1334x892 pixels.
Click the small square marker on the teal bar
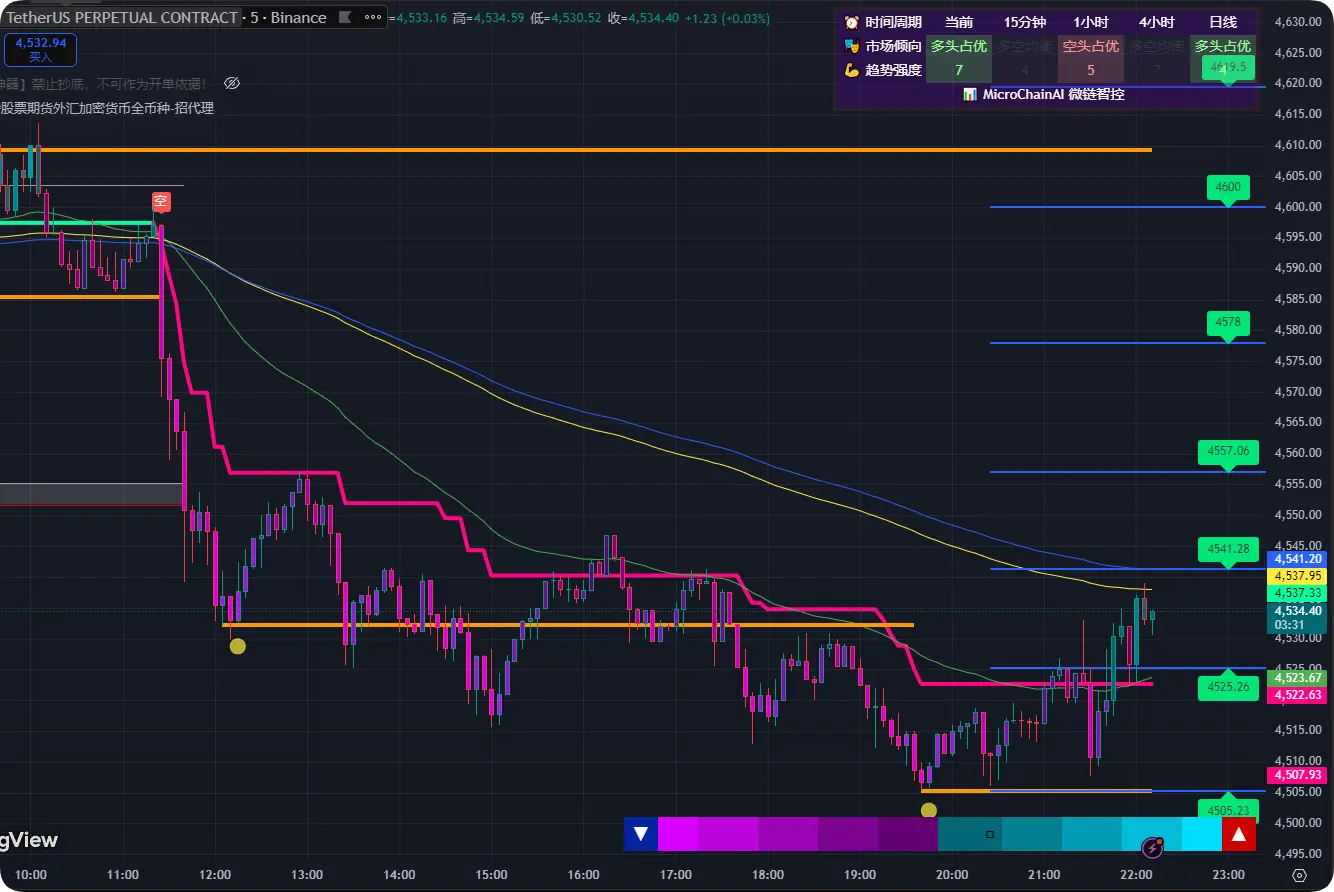(990, 833)
